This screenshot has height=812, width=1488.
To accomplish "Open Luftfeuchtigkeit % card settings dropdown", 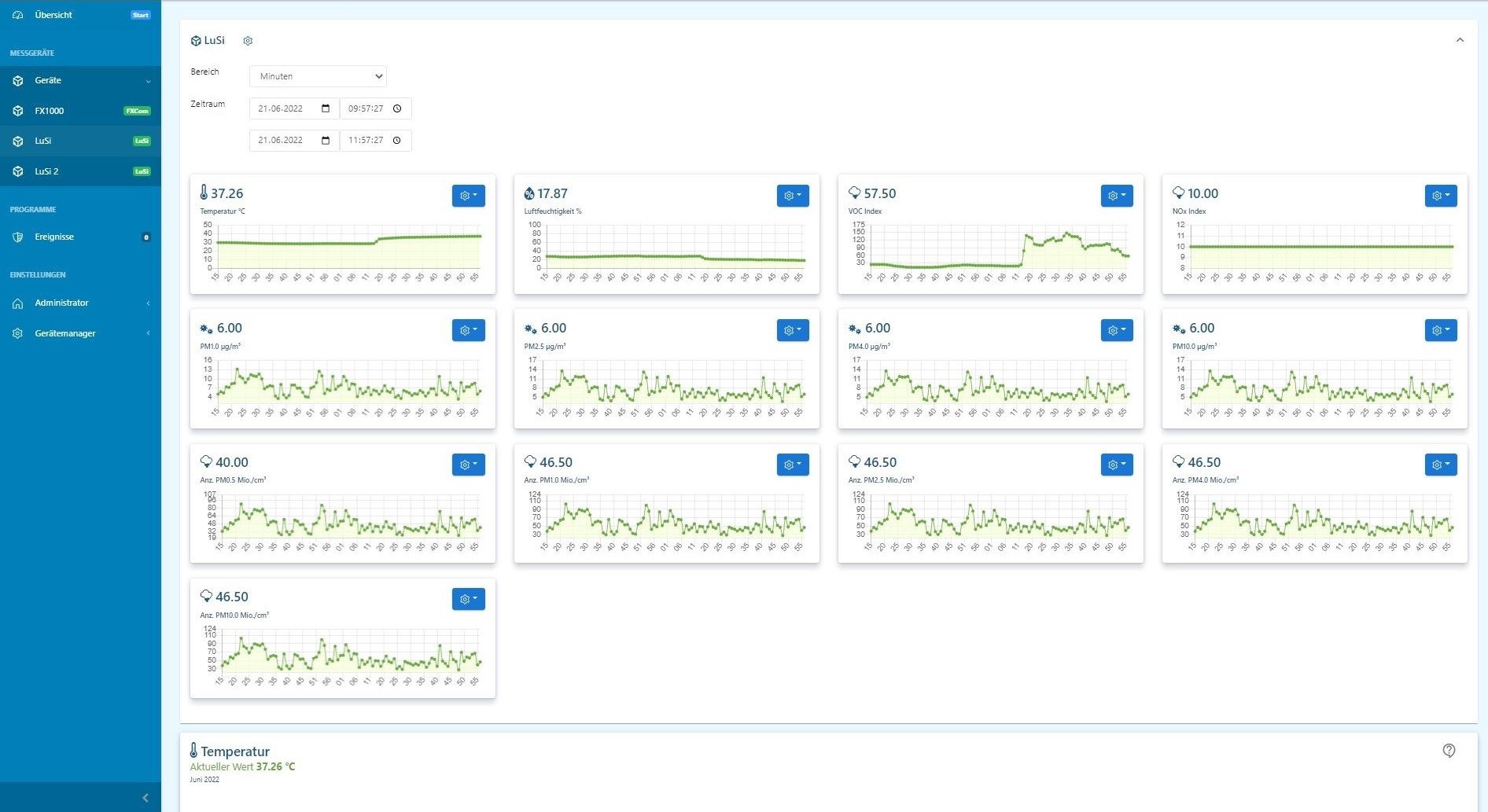I will pyautogui.click(x=793, y=196).
